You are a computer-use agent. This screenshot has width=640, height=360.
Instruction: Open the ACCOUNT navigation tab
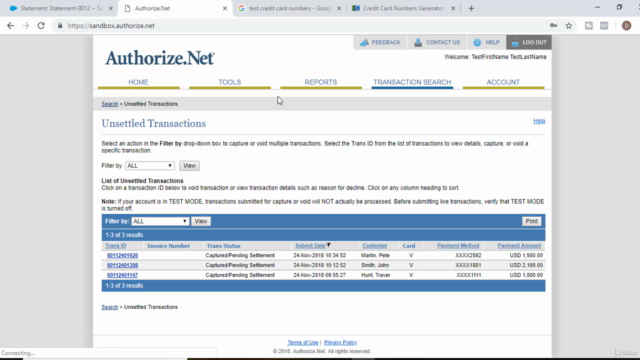tap(503, 82)
